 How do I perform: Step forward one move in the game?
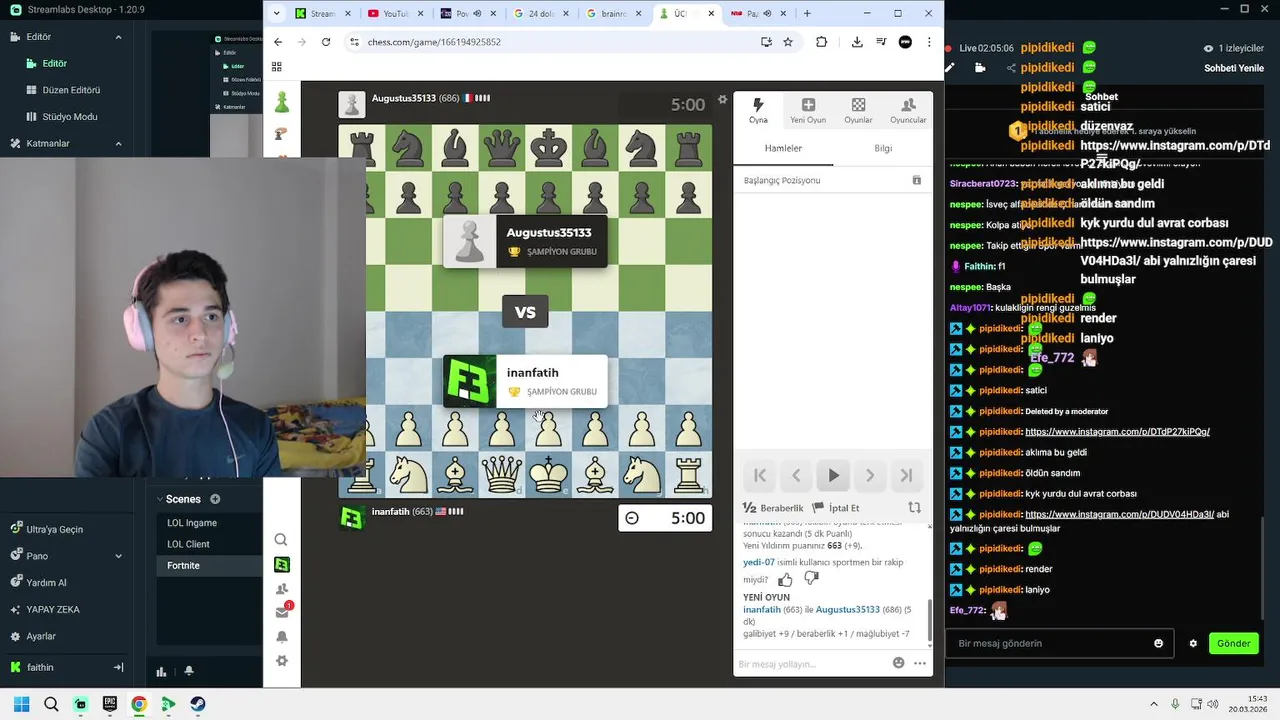click(x=870, y=476)
